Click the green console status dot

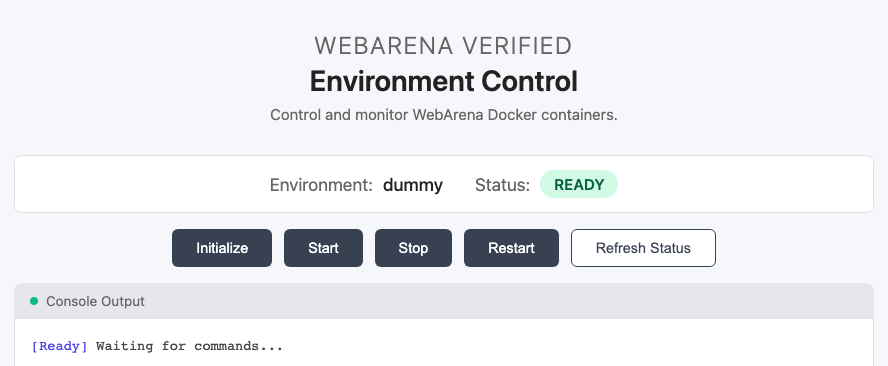point(34,301)
